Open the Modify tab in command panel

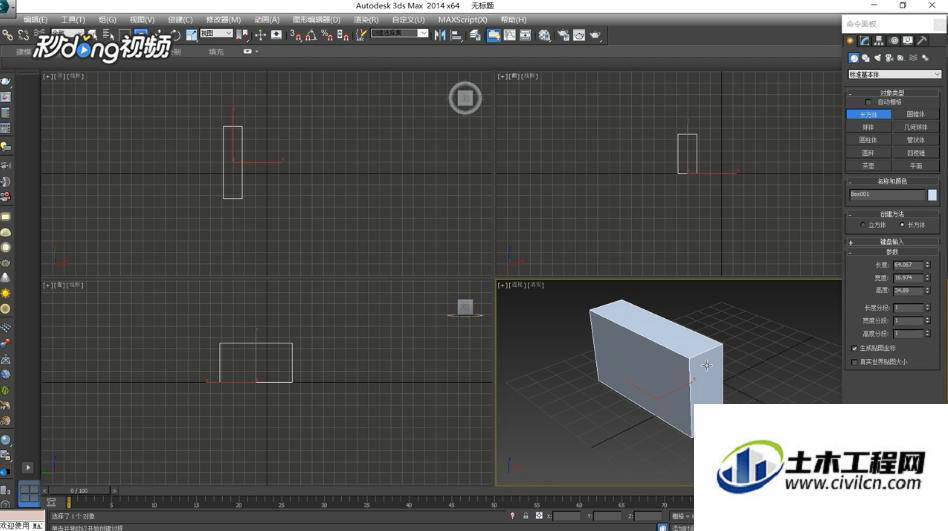[865, 41]
